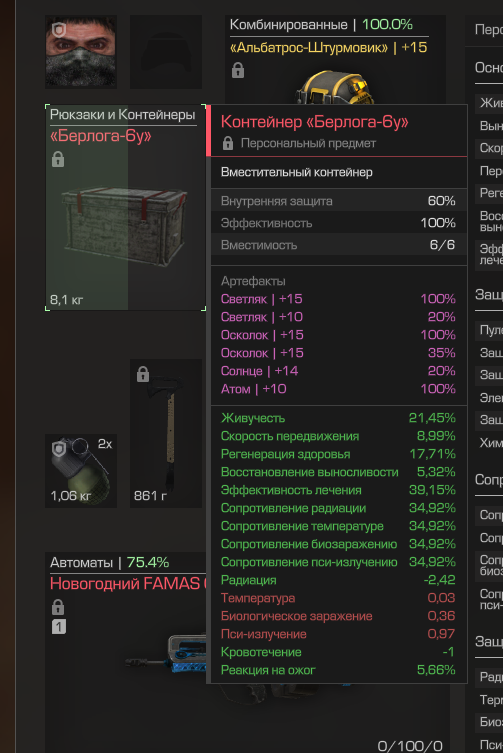The height and width of the screenshot is (753, 503).
Task: Click the Осколок | +15 artifact at 35%
Action: tap(338, 352)
